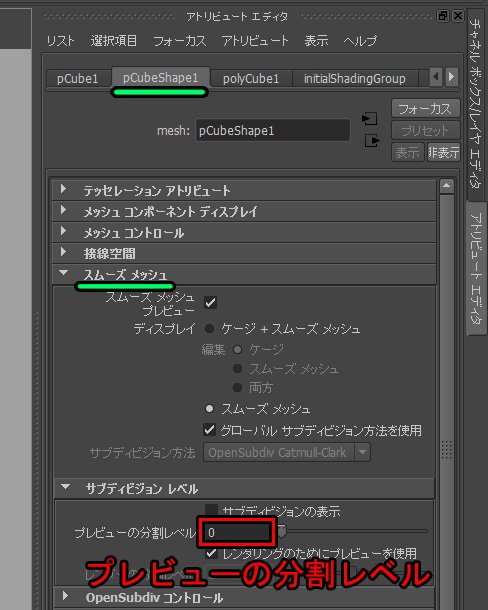Click the output connection arrow icon below it
The height and width of the screenshot is (610, 488).
click(372, 140)
